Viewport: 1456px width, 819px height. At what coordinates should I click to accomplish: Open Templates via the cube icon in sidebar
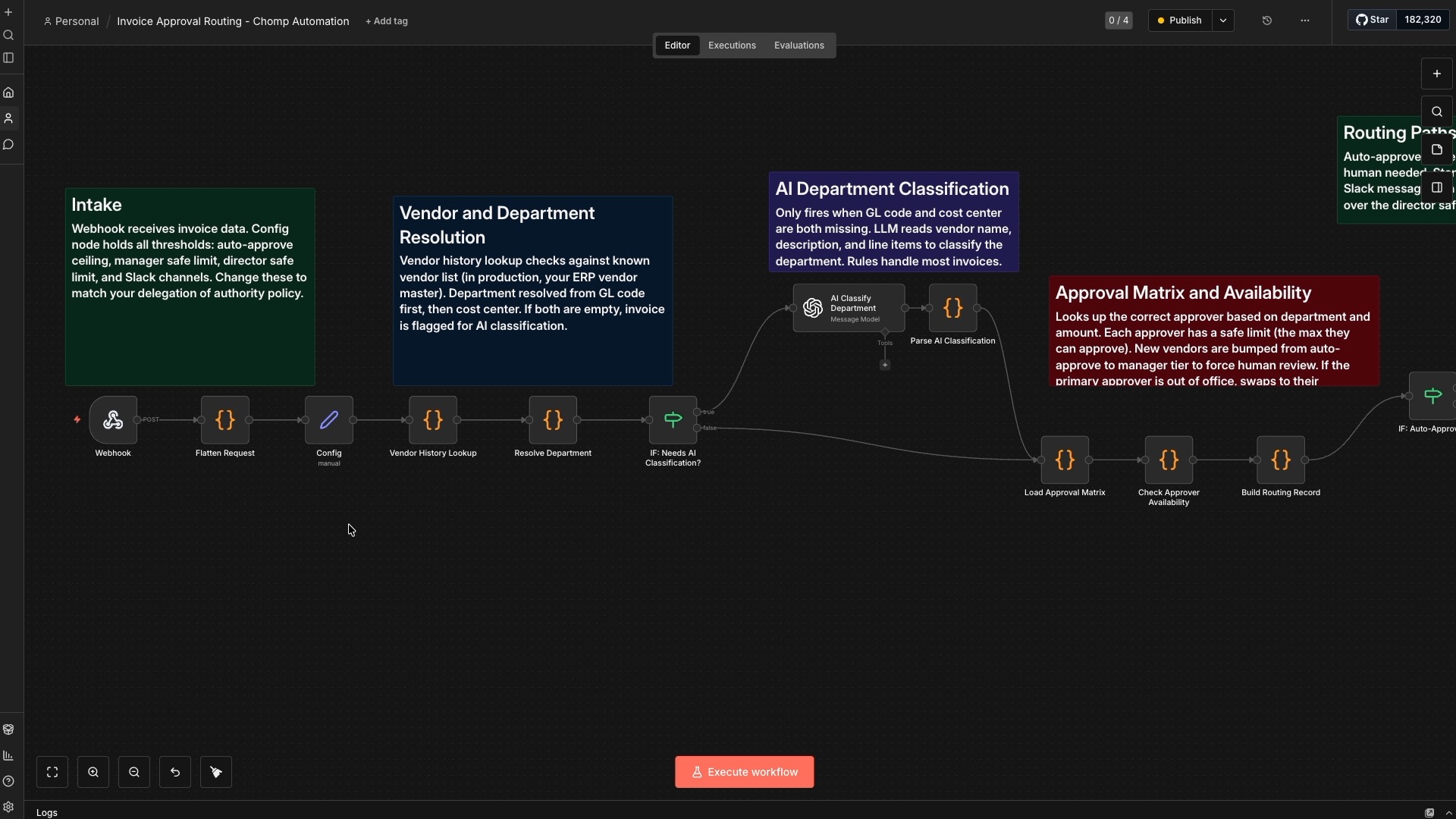(8, 730)
